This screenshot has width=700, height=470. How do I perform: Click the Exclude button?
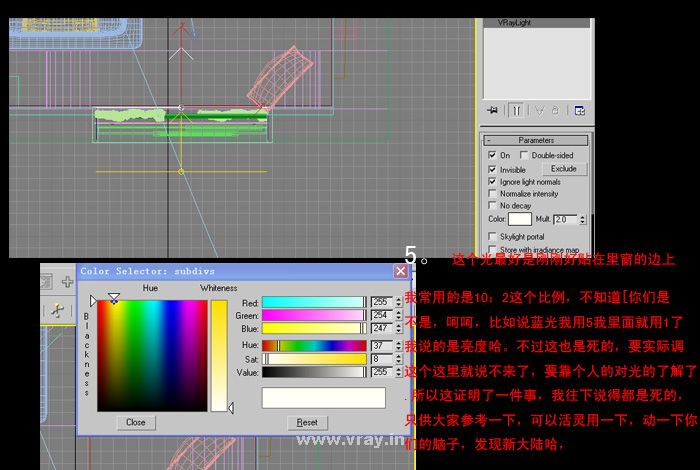tap(564, 169)
